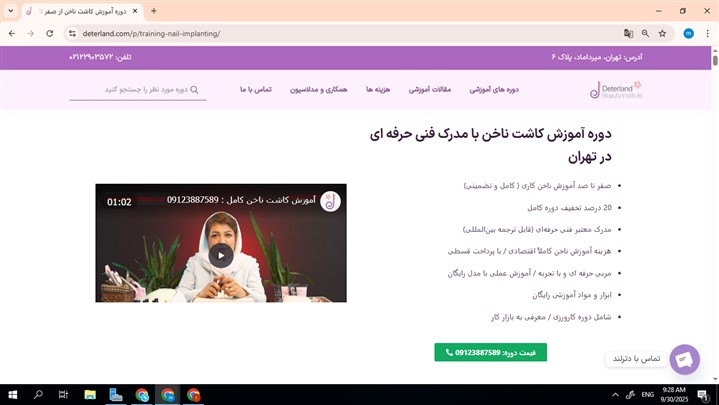719x405 pixels.
Task: Open Chrome three-dot menu
Action: 708,33
